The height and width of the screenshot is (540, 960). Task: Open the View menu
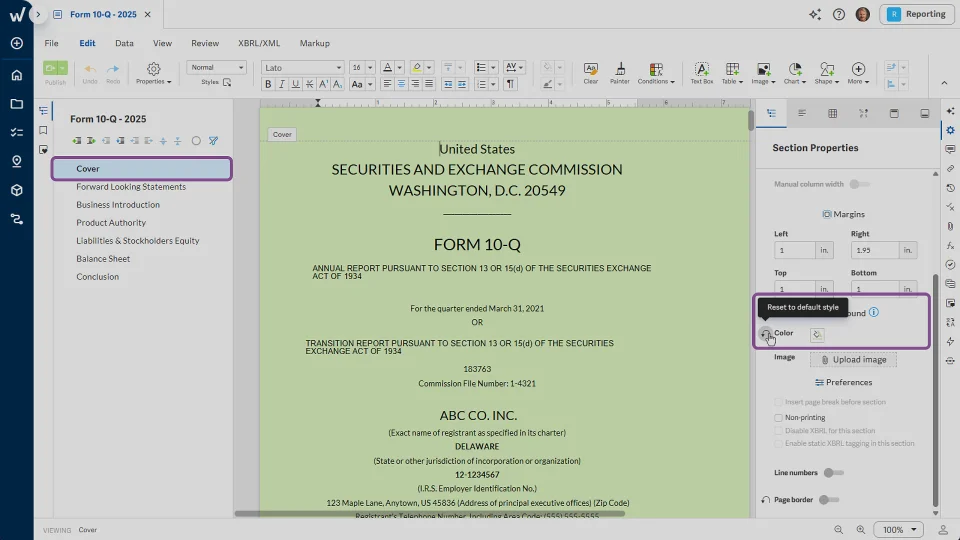point(162,43)
